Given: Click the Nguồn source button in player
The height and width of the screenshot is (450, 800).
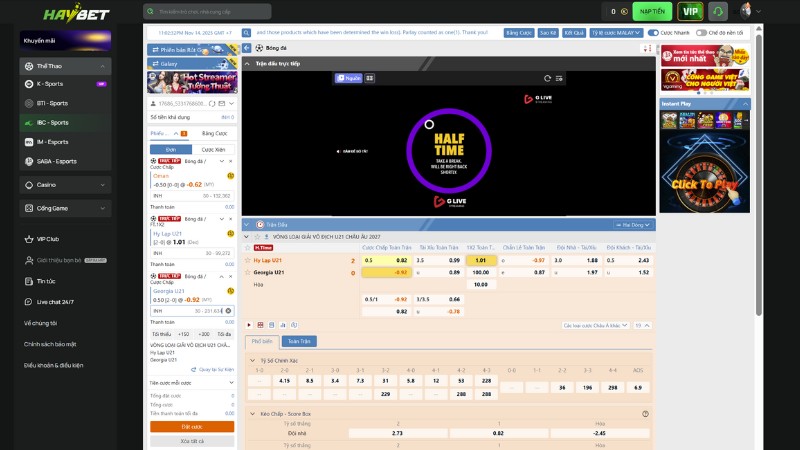Looking at the screenshot, I should [x=348, y=78].
